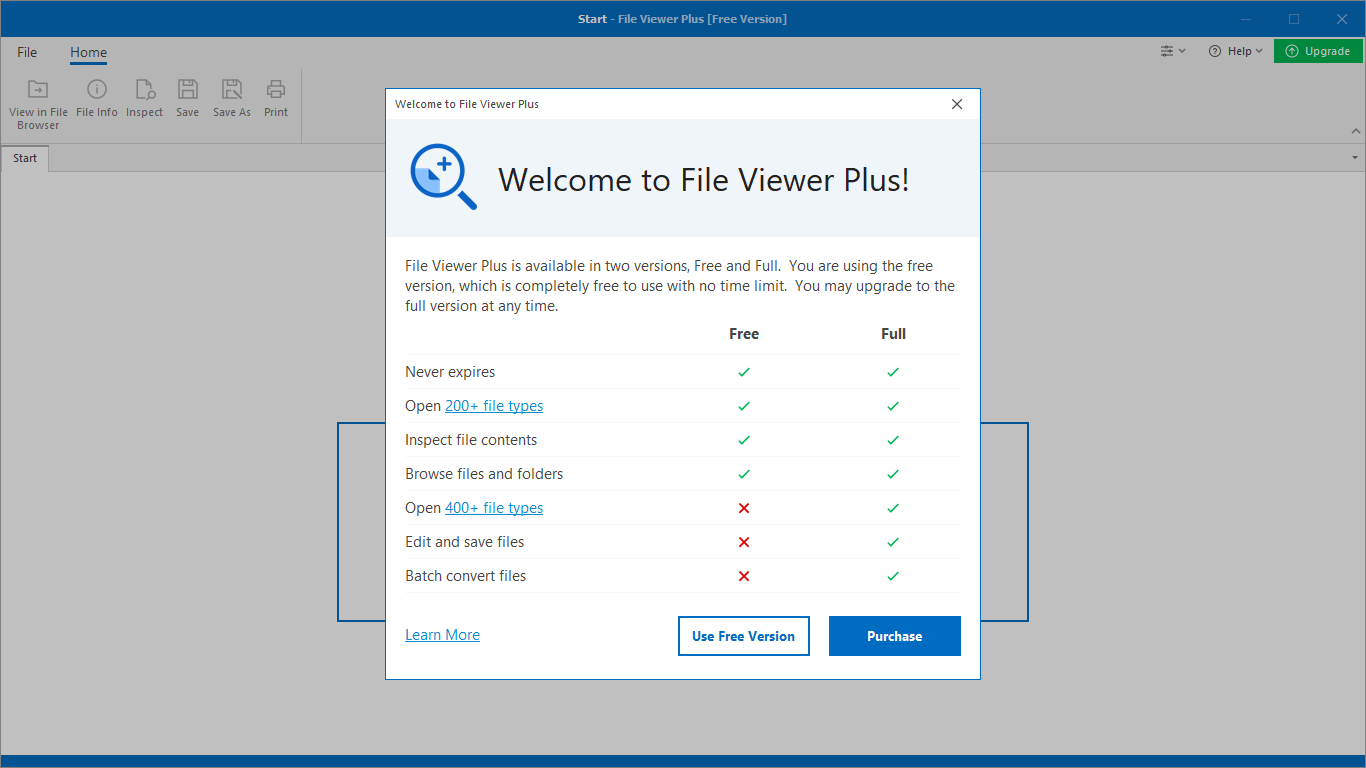Click the 400+ file types link
The width and height of the screenshot is (1366, 768).
point(494,508)
